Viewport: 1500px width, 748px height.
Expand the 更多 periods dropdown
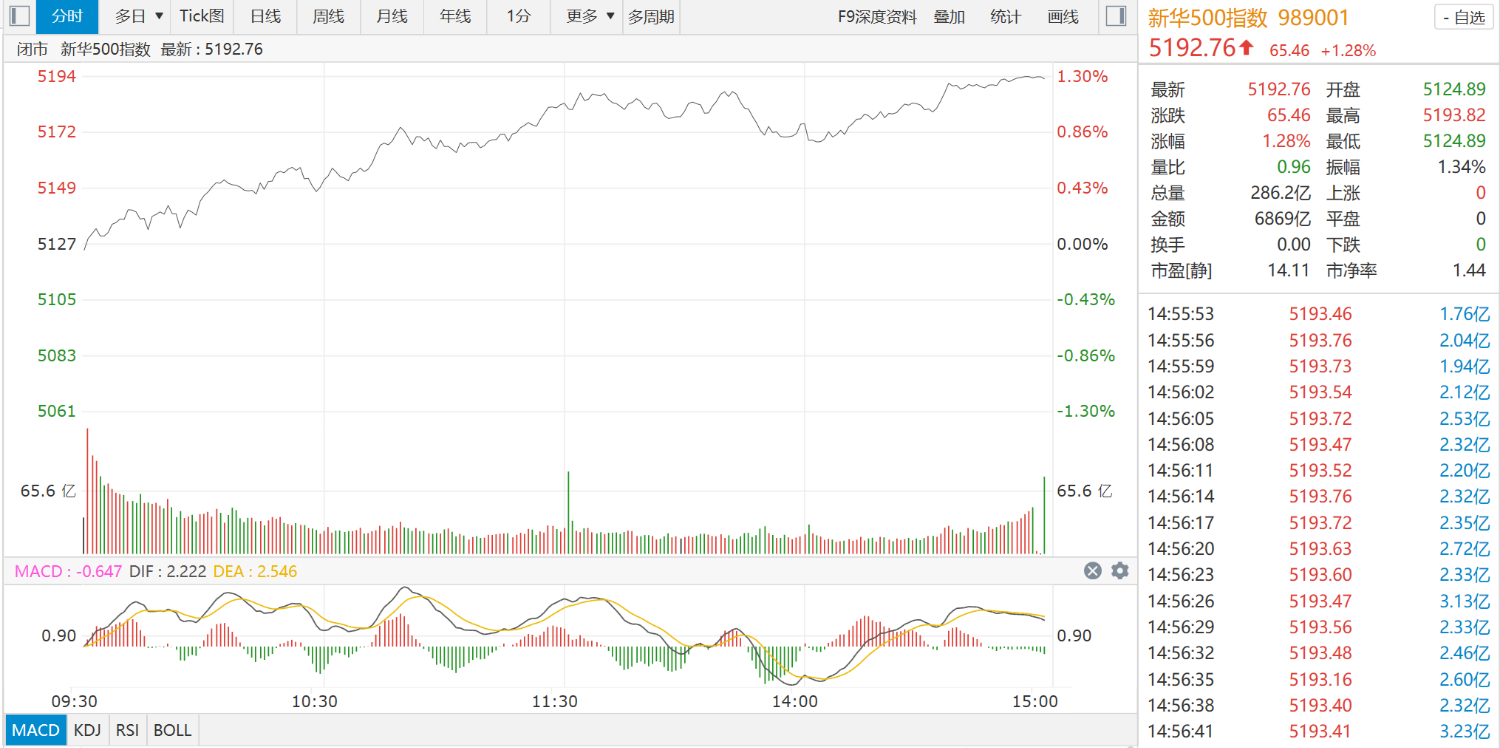[590, 16]
